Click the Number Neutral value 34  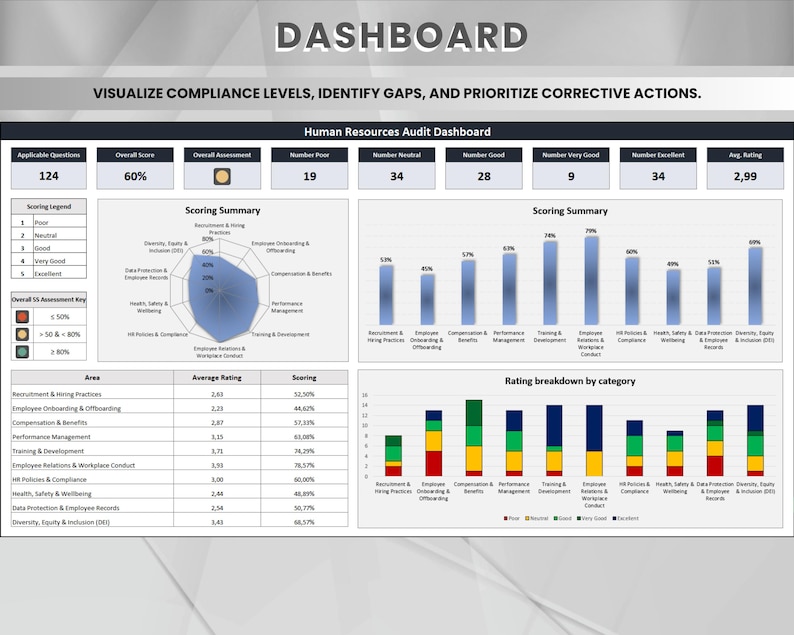pos(396,176)
